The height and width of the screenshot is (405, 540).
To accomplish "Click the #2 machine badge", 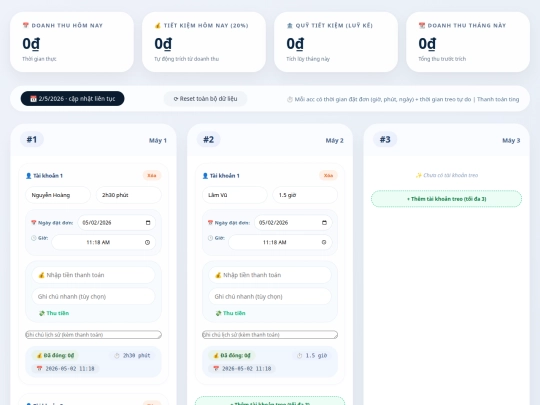I will pyautogui.click(x=208, y=139).
